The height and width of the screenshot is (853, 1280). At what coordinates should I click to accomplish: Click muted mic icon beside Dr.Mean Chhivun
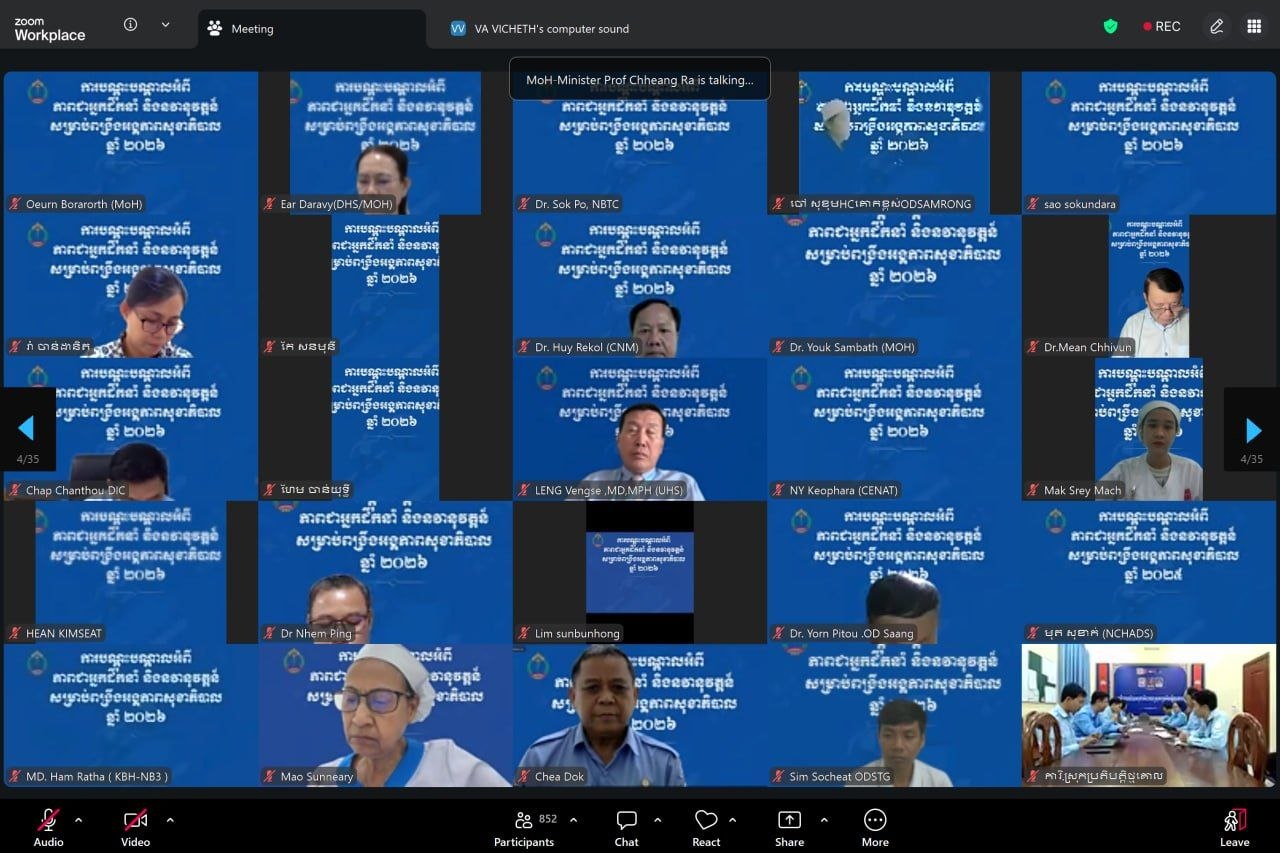[x=1033, y=347]
